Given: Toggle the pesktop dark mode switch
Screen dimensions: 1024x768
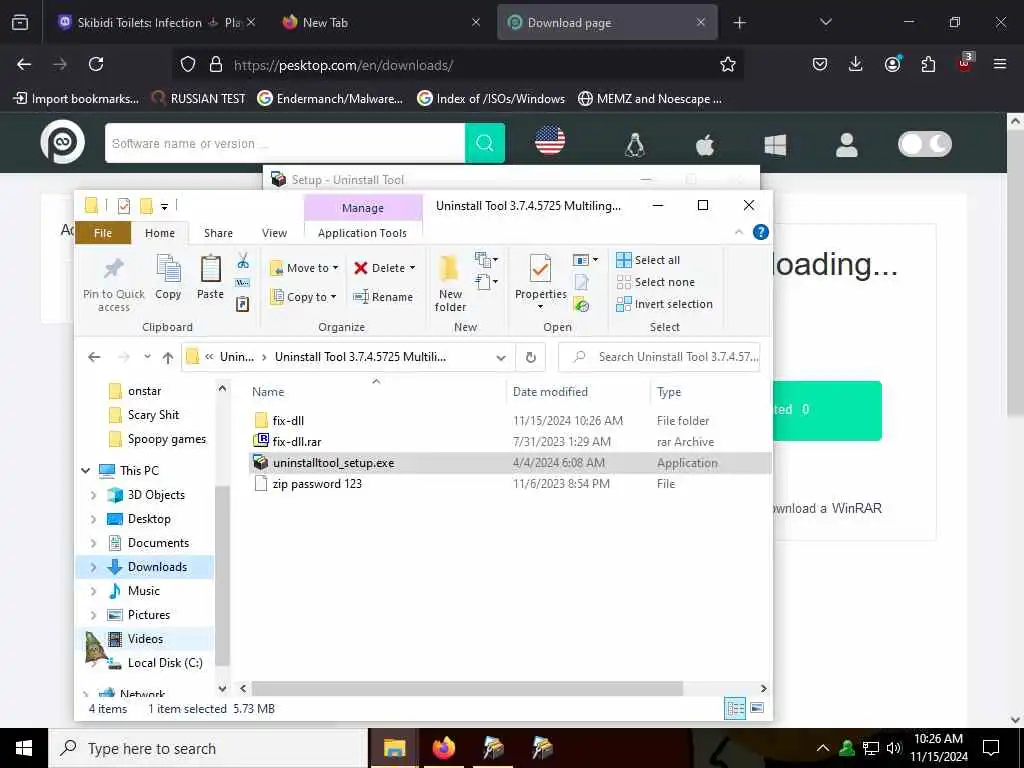Looking at the screenshot, I should (924, 144).
